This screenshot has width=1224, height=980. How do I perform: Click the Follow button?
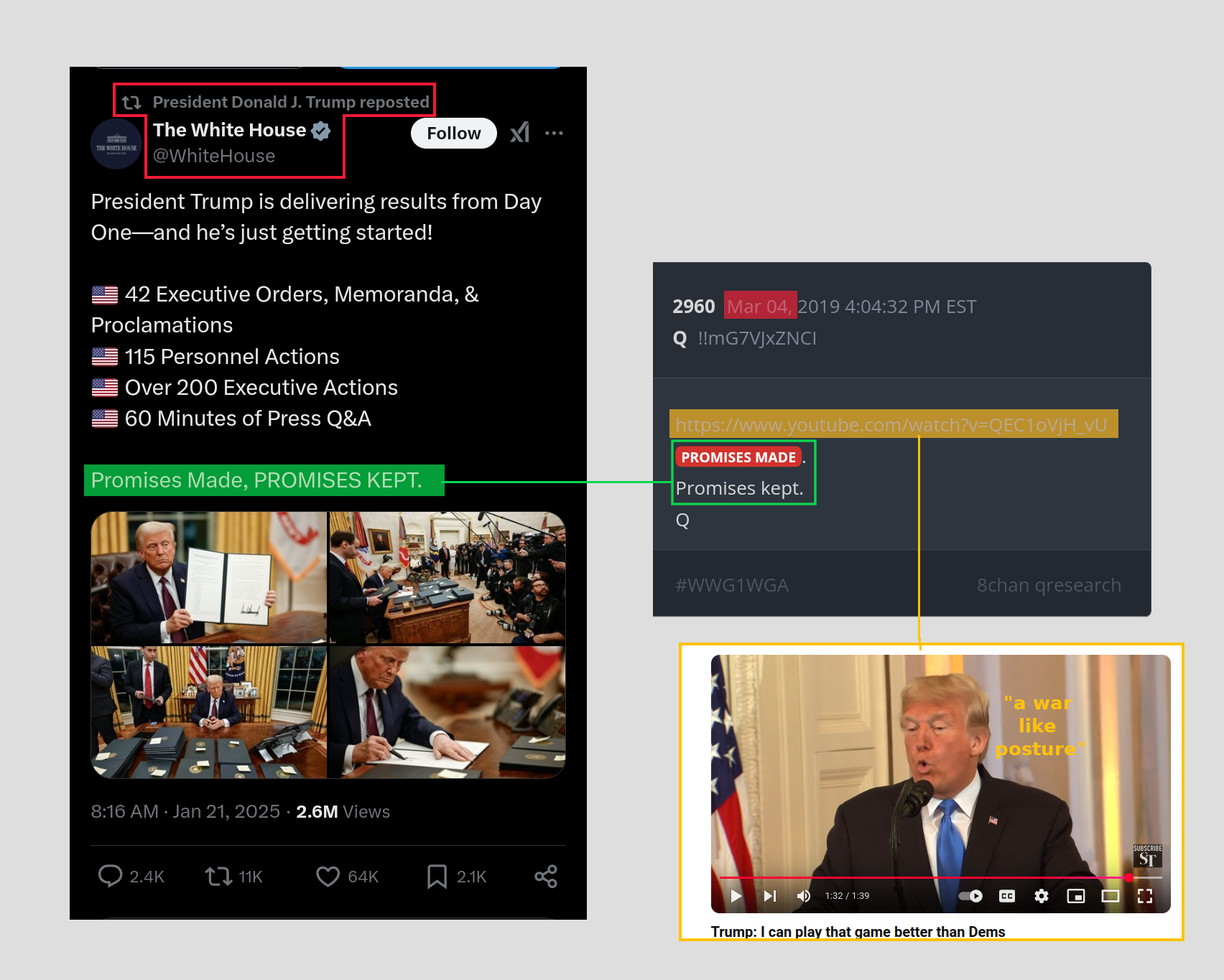(453, 134)
